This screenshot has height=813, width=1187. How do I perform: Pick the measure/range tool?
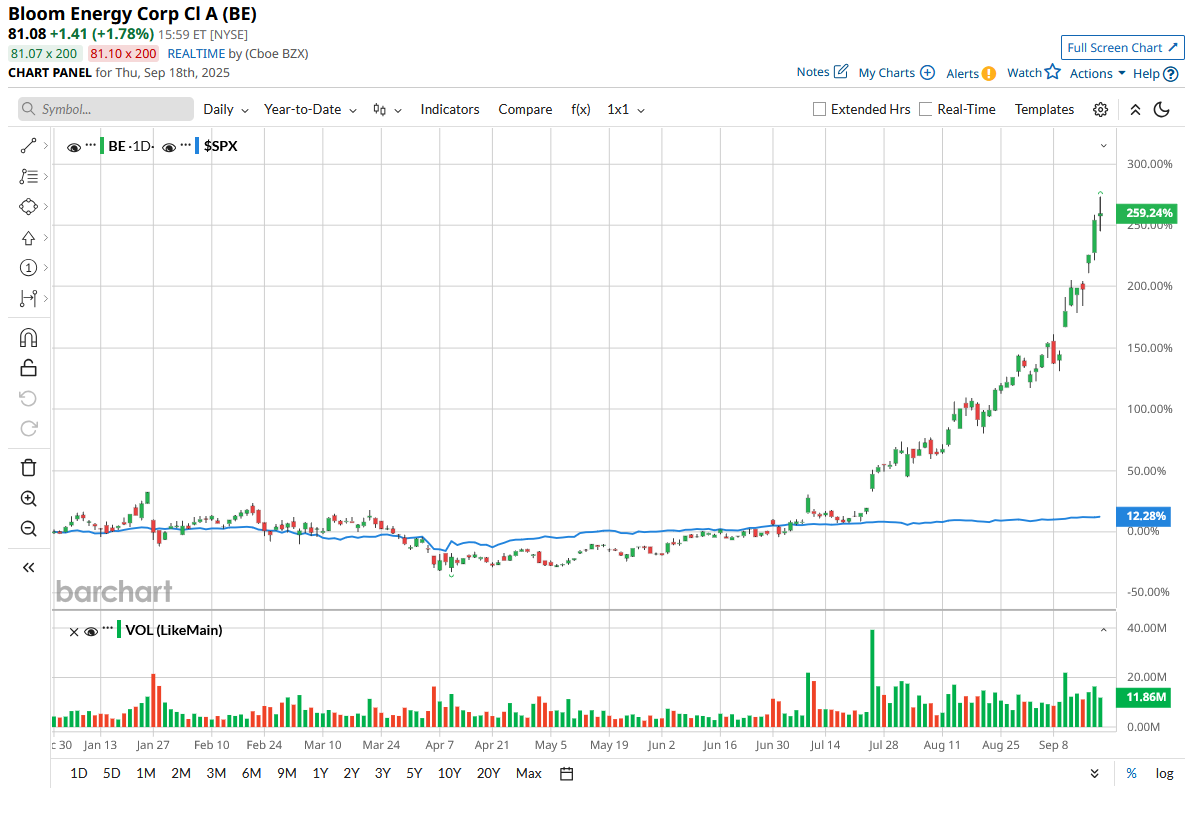28,298
